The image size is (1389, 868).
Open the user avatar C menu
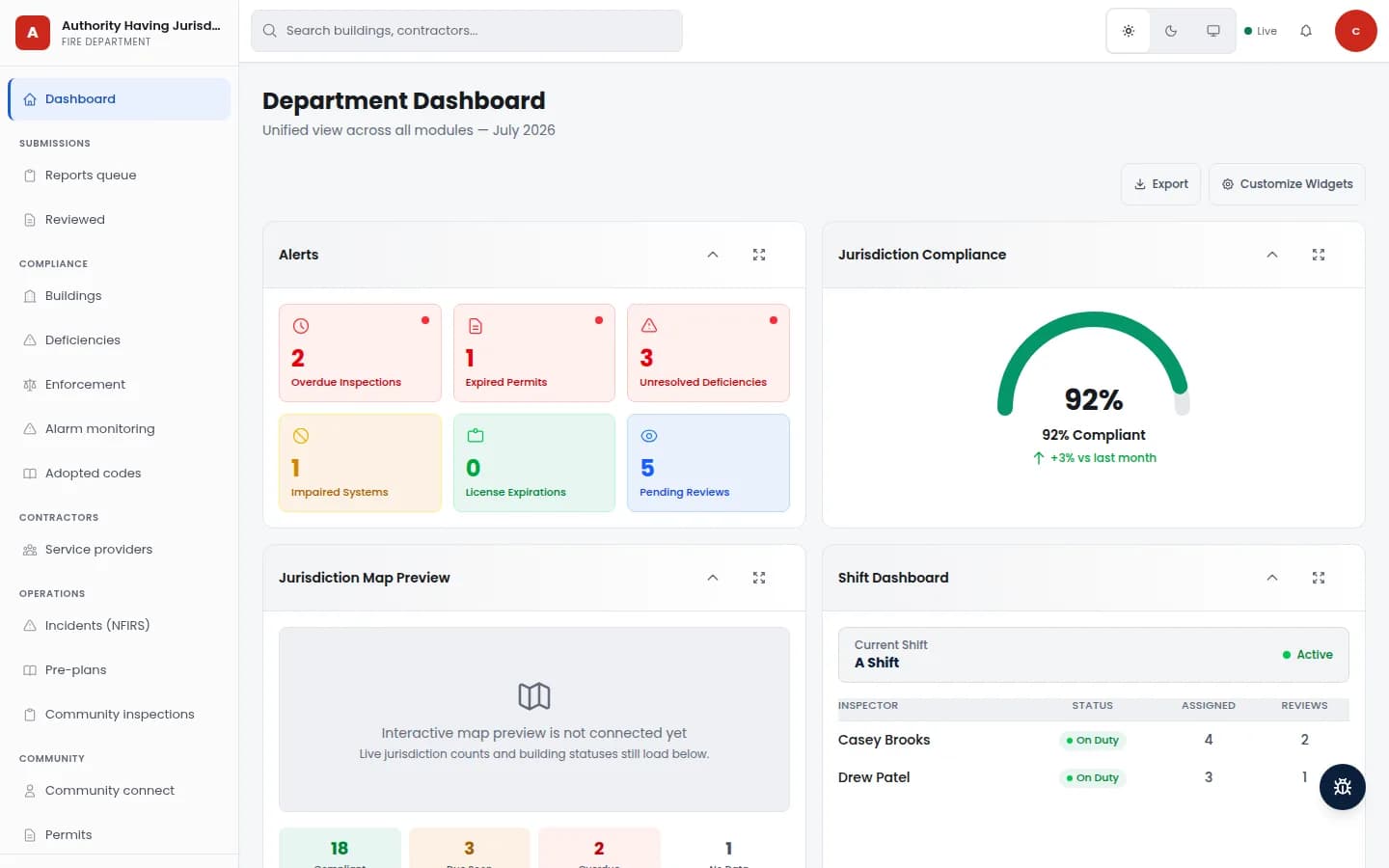(x=1355, y=31)
